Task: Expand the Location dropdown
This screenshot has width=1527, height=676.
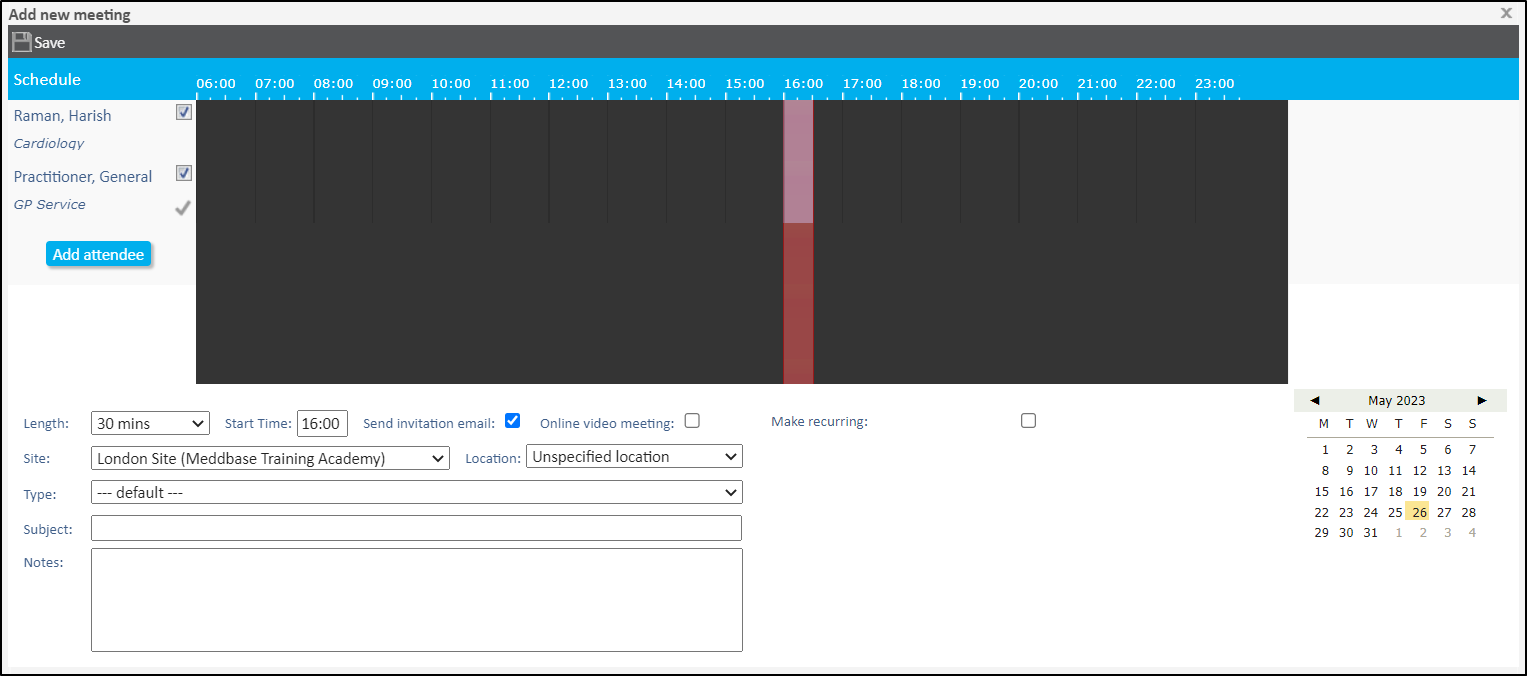Action: click(634, 457)
